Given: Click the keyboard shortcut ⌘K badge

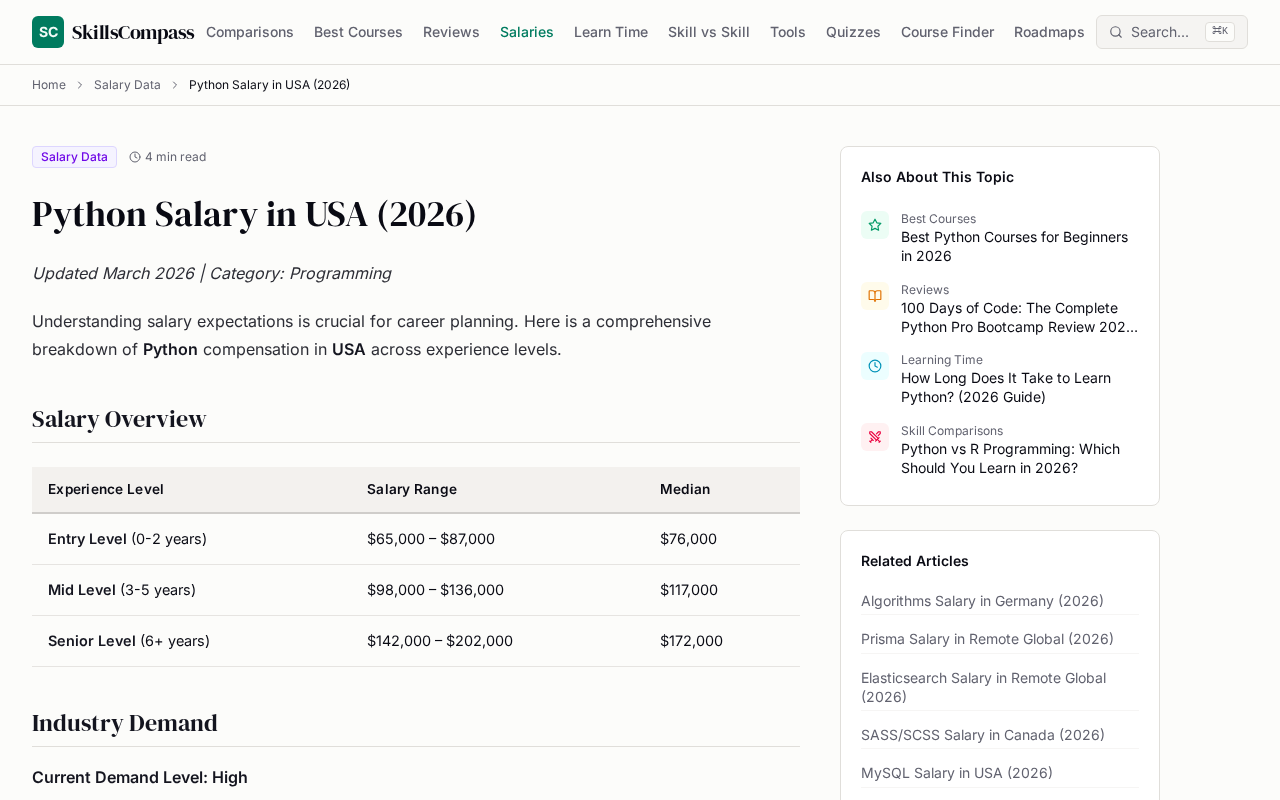Looking at the screenshot, I should coord(1220,31).
